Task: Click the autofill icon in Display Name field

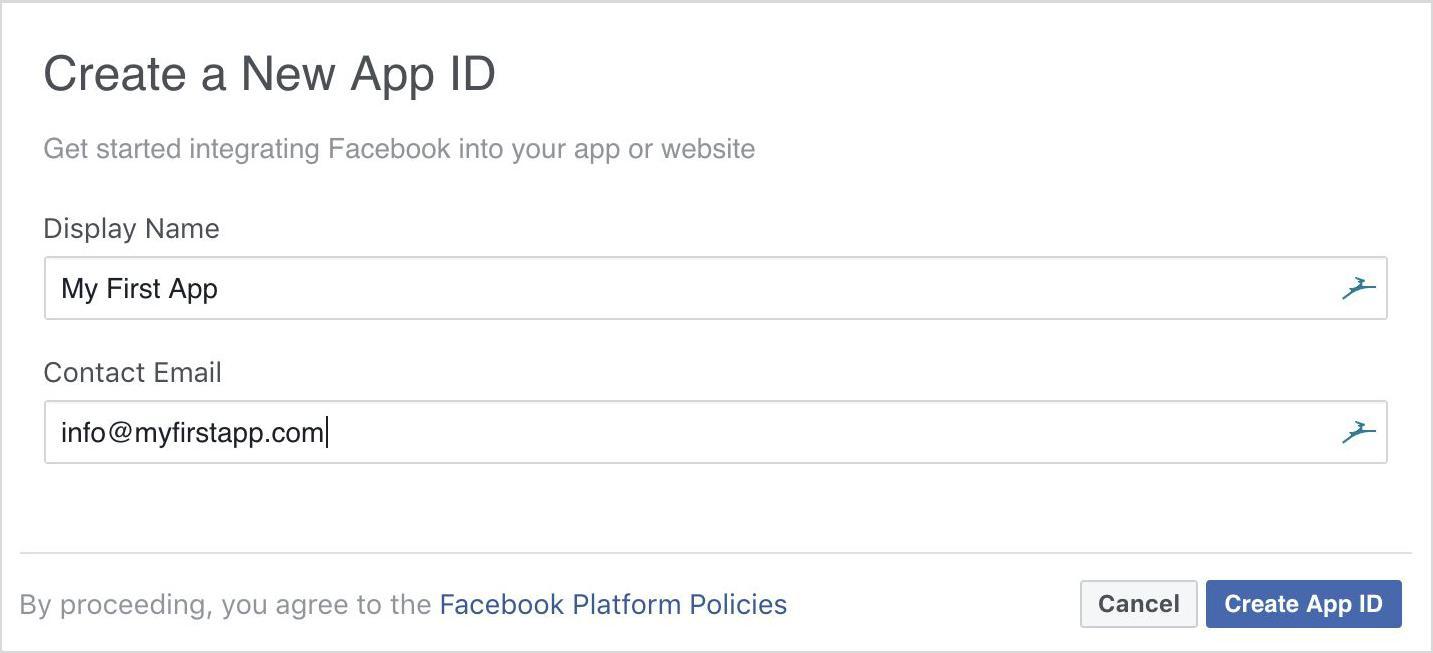Action: (1358, 289)
